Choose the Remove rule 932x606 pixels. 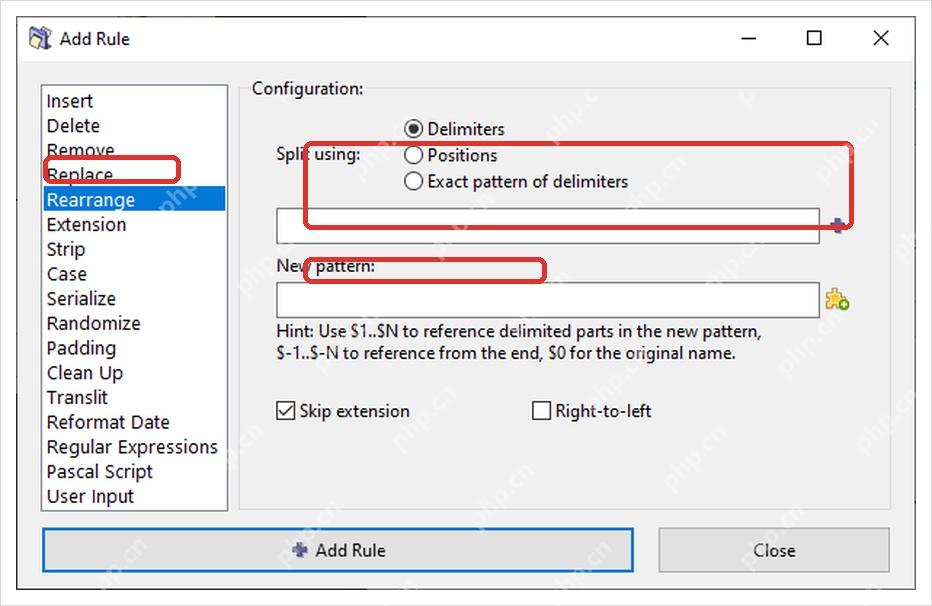tap(134, 150)
